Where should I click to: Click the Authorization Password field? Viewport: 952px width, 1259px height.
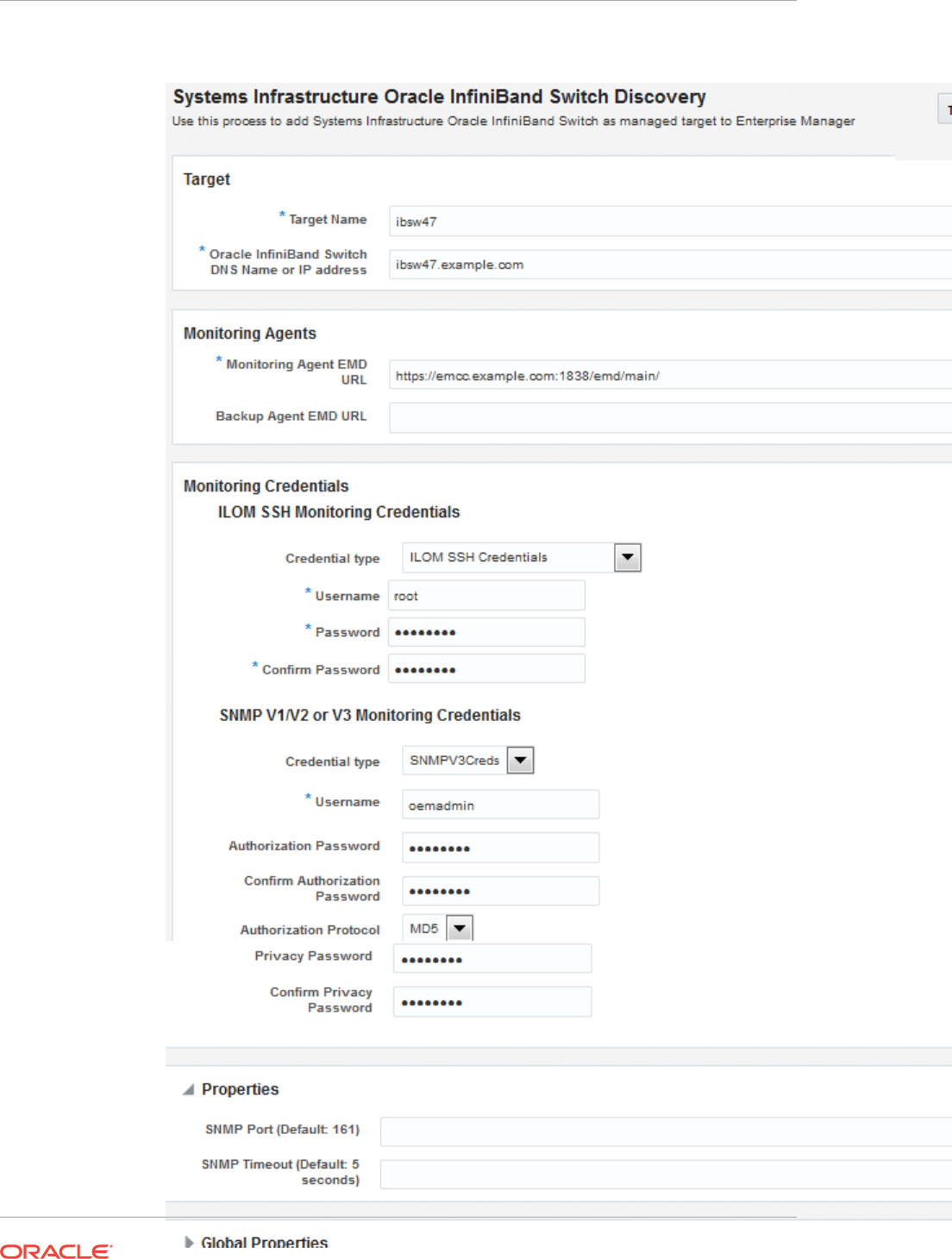pyautogui.click(x=500, y=848)
